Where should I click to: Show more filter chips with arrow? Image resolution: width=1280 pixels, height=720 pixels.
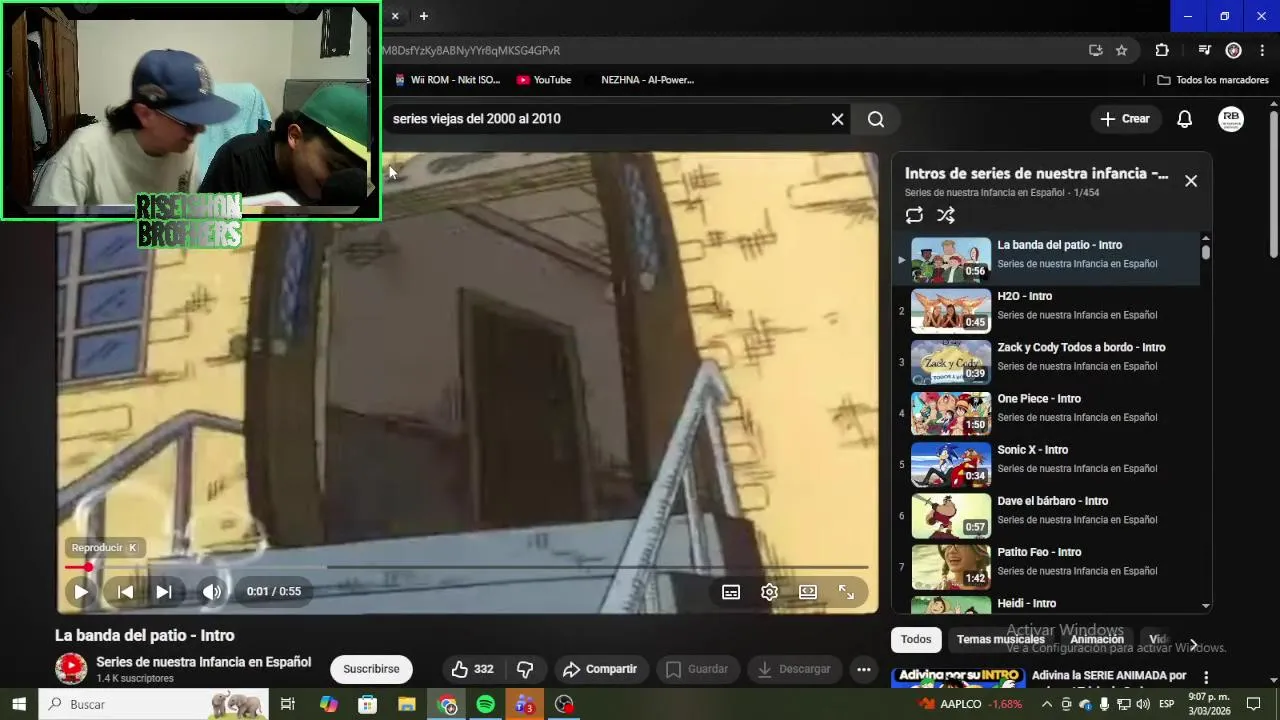[x=1193, y=644]
